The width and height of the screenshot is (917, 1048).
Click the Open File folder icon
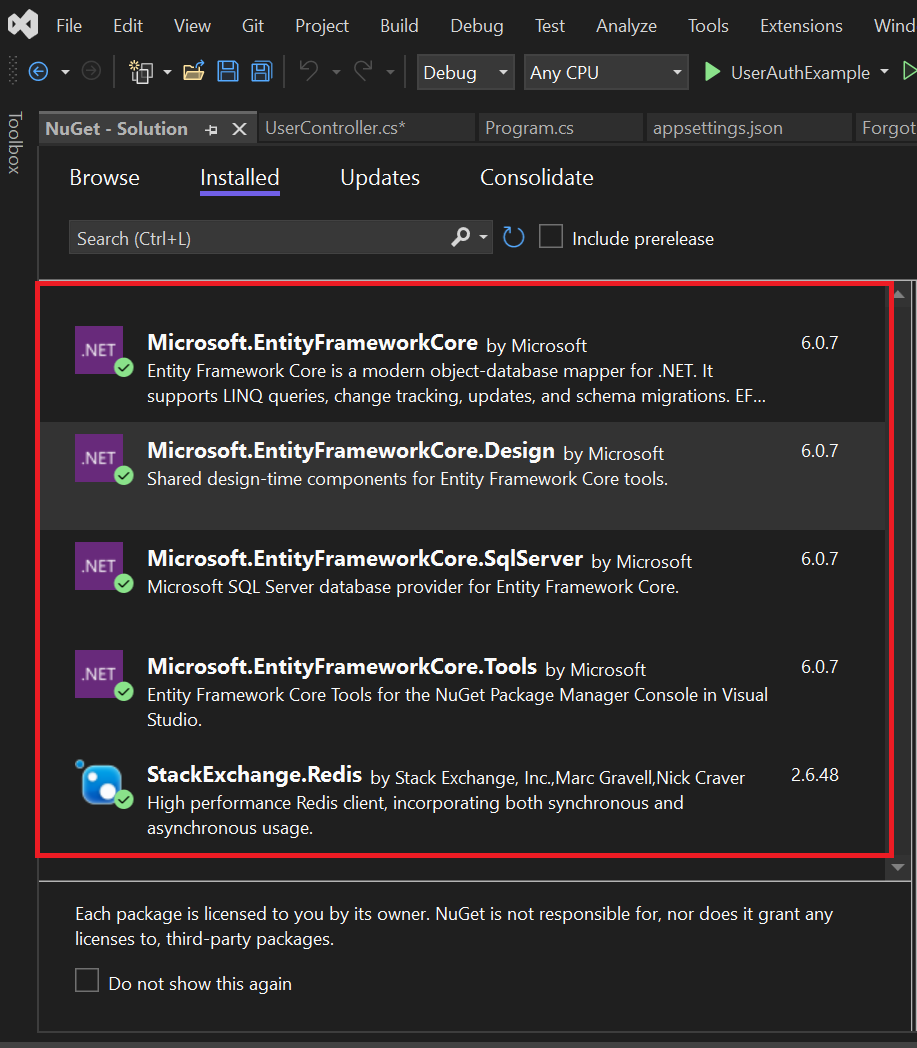coord(194,72)
